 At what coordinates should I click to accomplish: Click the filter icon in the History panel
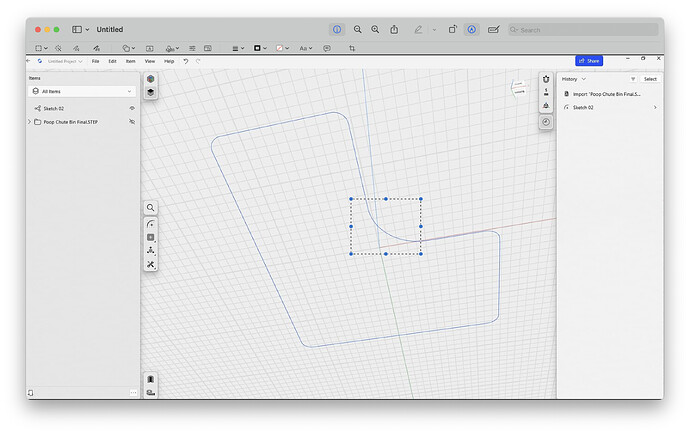pos(633,79)
